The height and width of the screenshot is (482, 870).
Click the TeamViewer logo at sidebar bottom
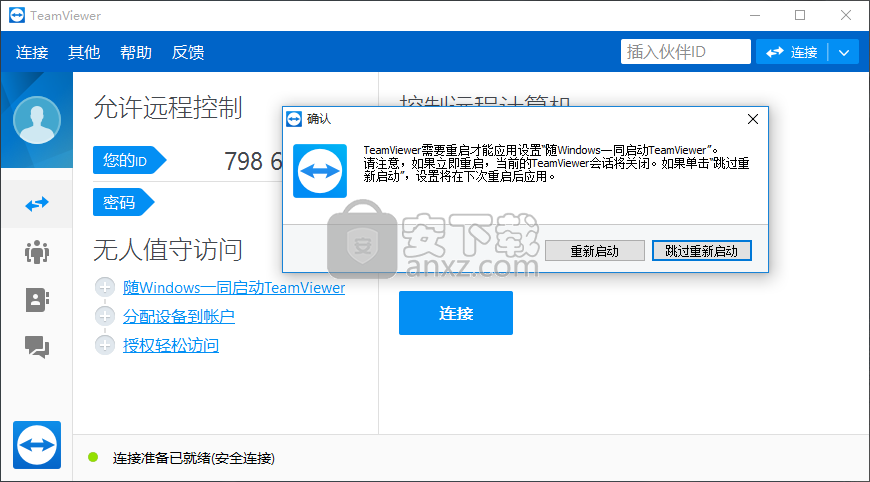(37, 445)
